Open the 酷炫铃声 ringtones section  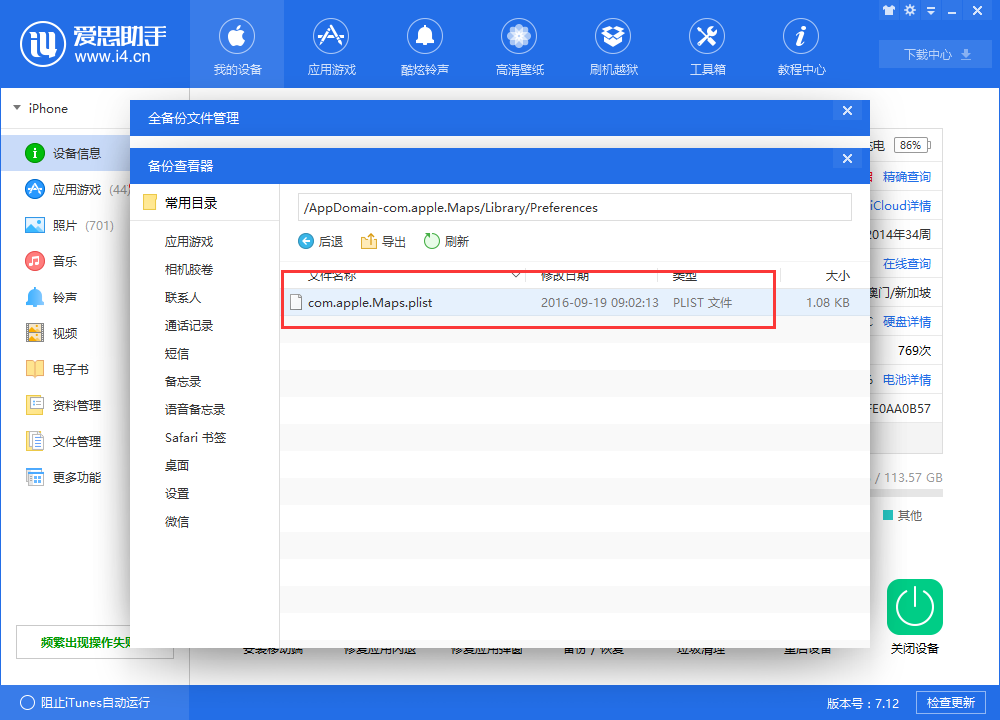[x=425, y=45]
